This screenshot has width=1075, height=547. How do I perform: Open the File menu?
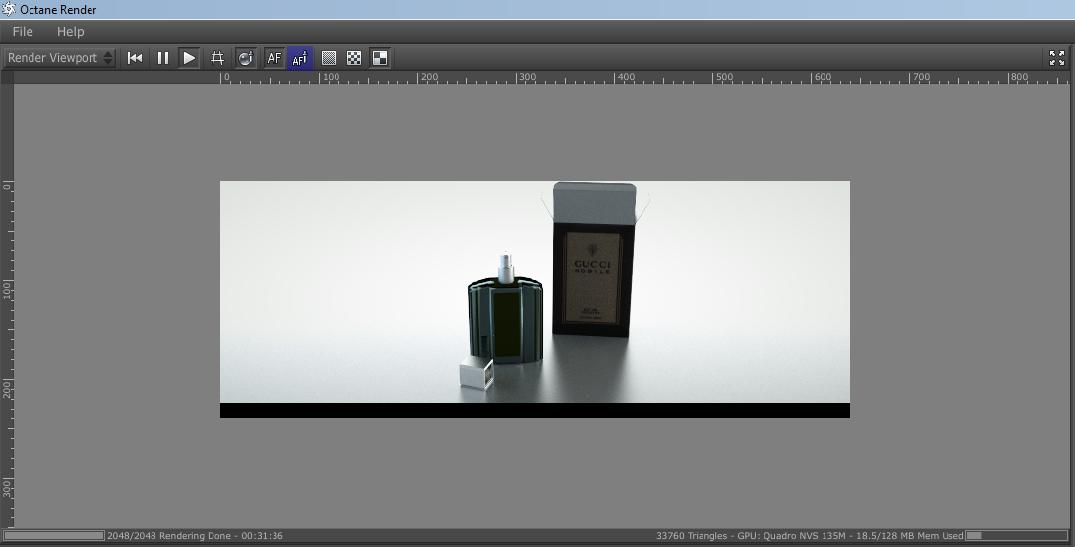coord(22,32)
